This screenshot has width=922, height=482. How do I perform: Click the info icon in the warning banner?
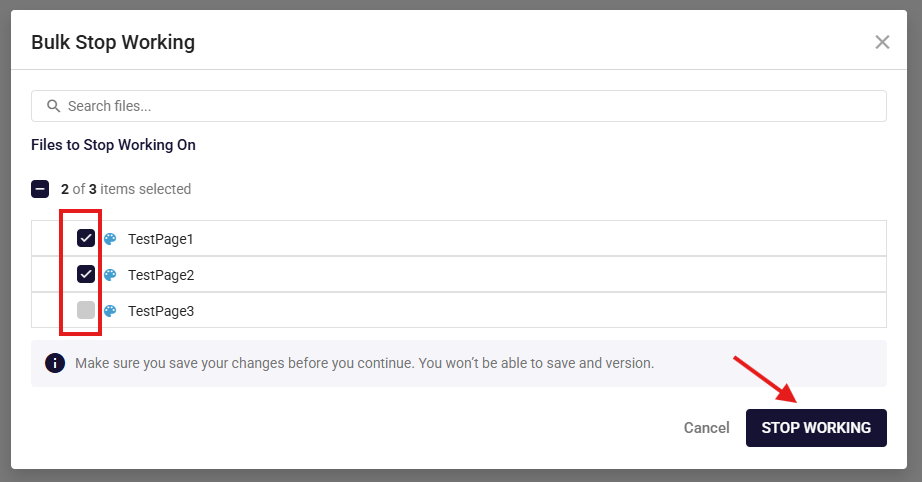pos(55,363)
